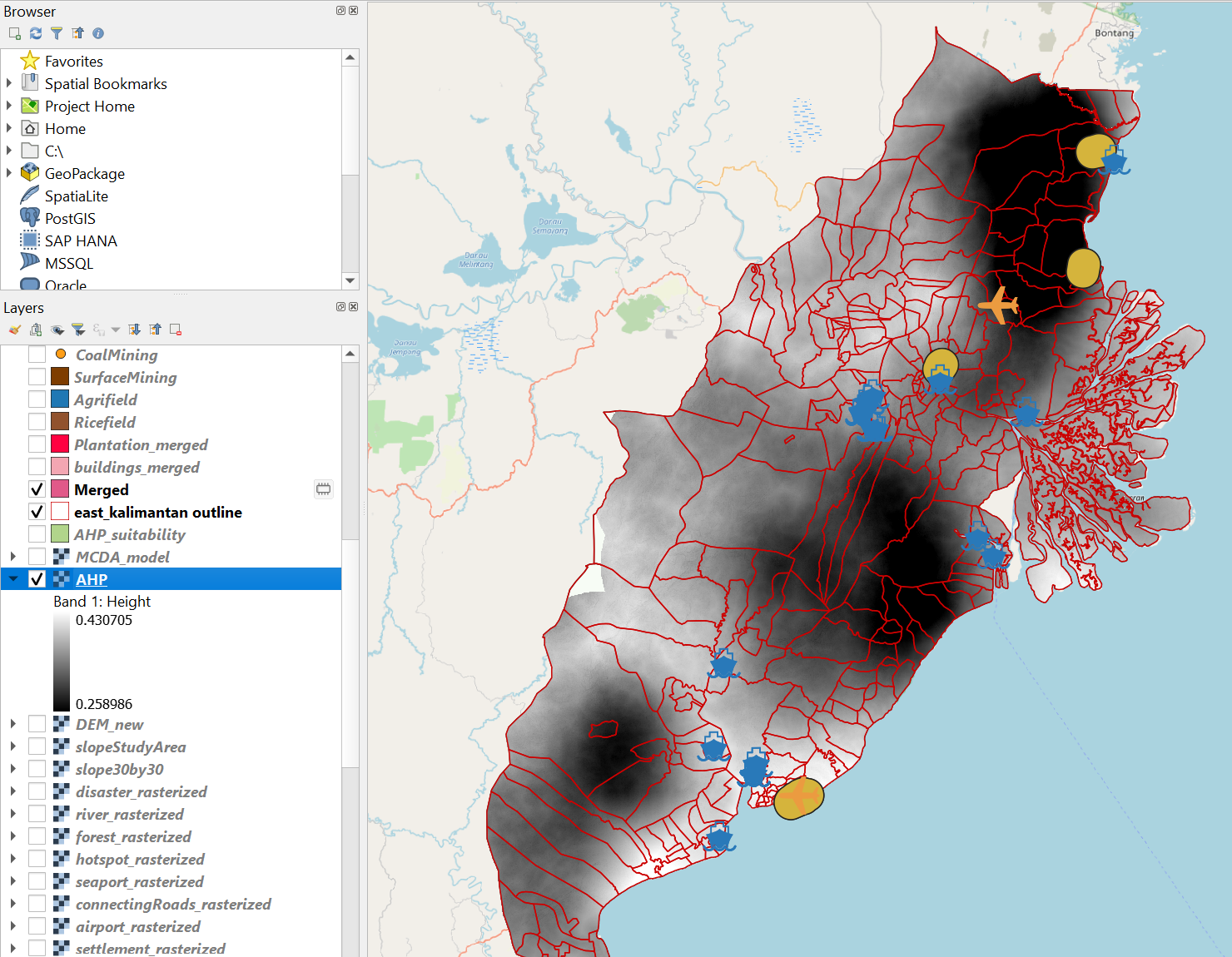1232x957 pixels.
Task: Click Filter Browser funnel icon
Action: click(56, 33)
